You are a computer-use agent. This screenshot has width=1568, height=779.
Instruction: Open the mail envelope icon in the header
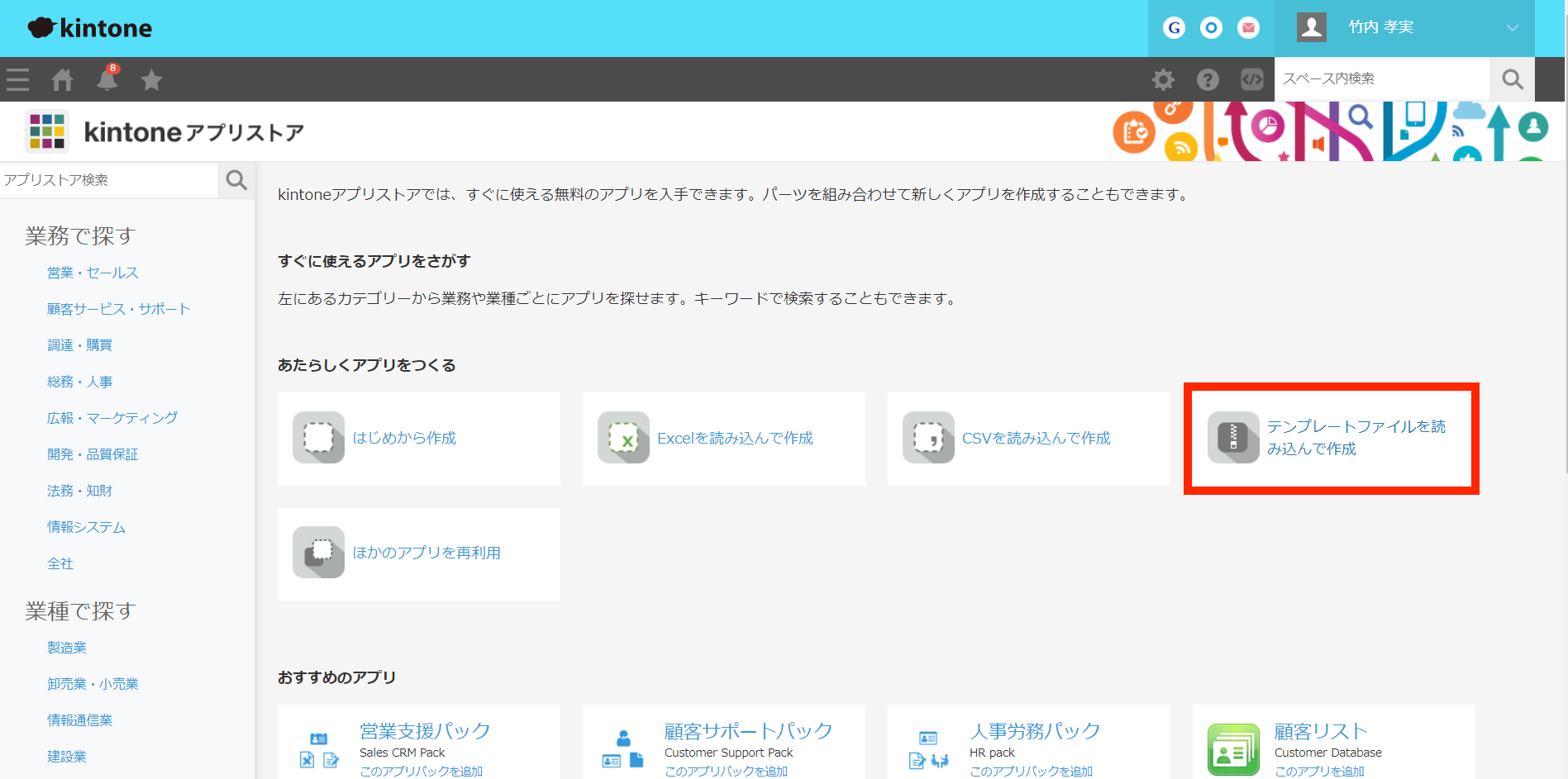click(1249, 27)
